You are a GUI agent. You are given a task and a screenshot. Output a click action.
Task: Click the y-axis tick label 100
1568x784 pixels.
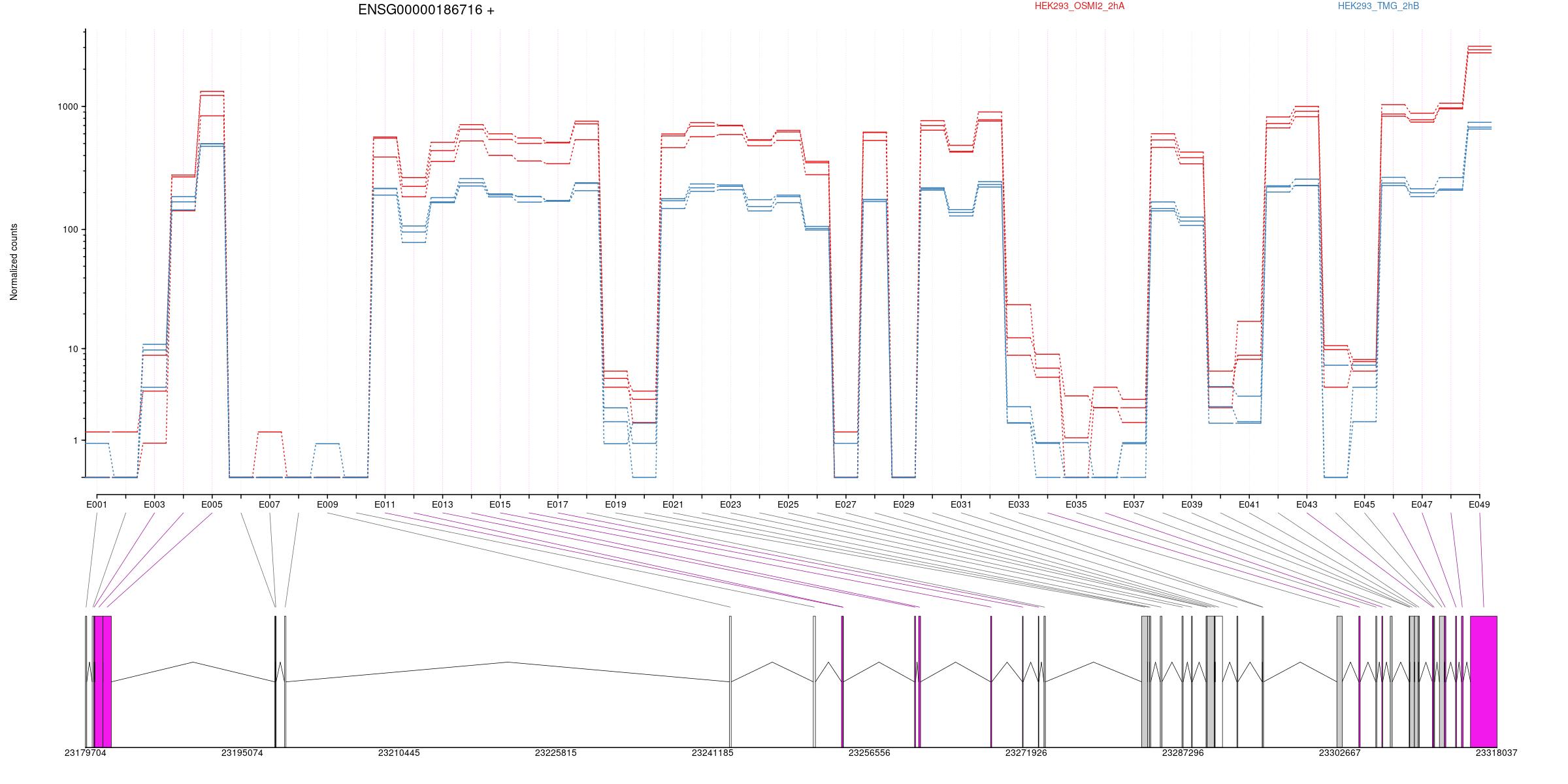[71, 230]
